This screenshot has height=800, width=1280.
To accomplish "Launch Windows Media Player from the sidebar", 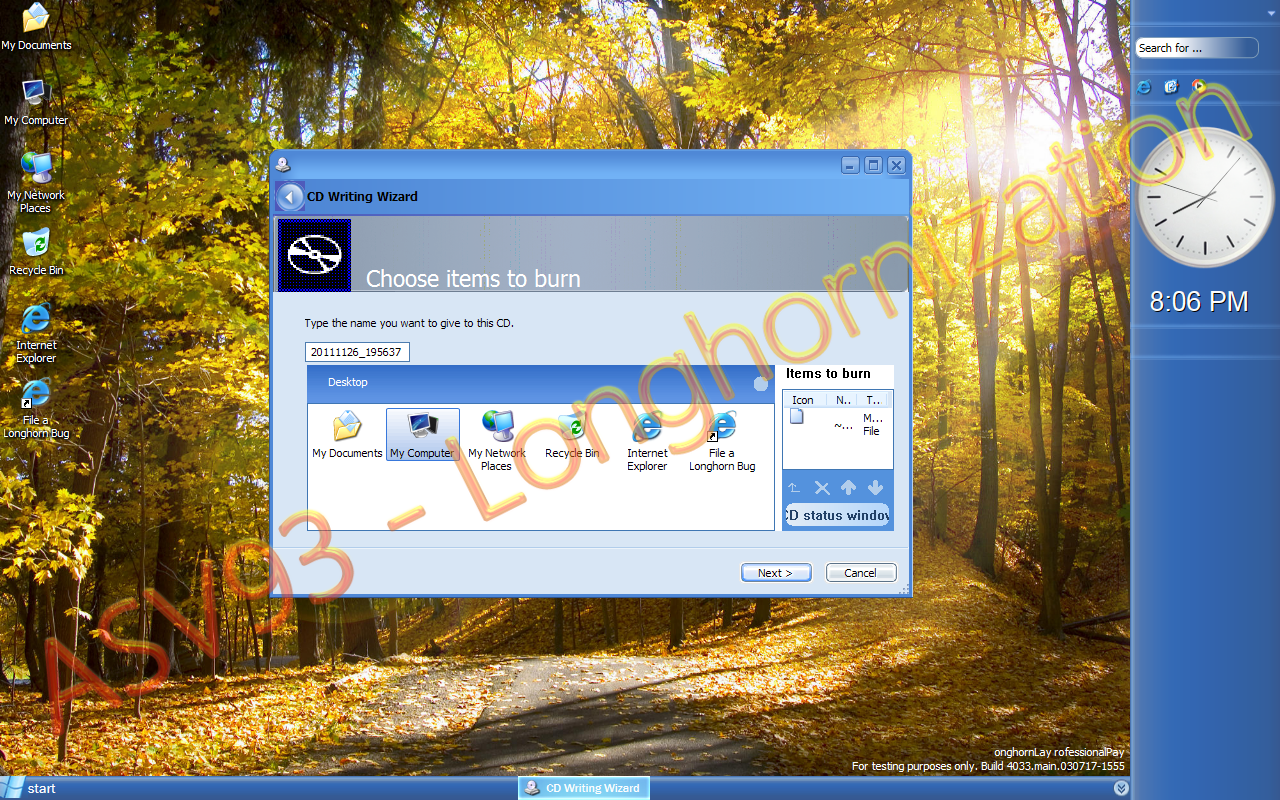I will click(x=1198, y=87).
